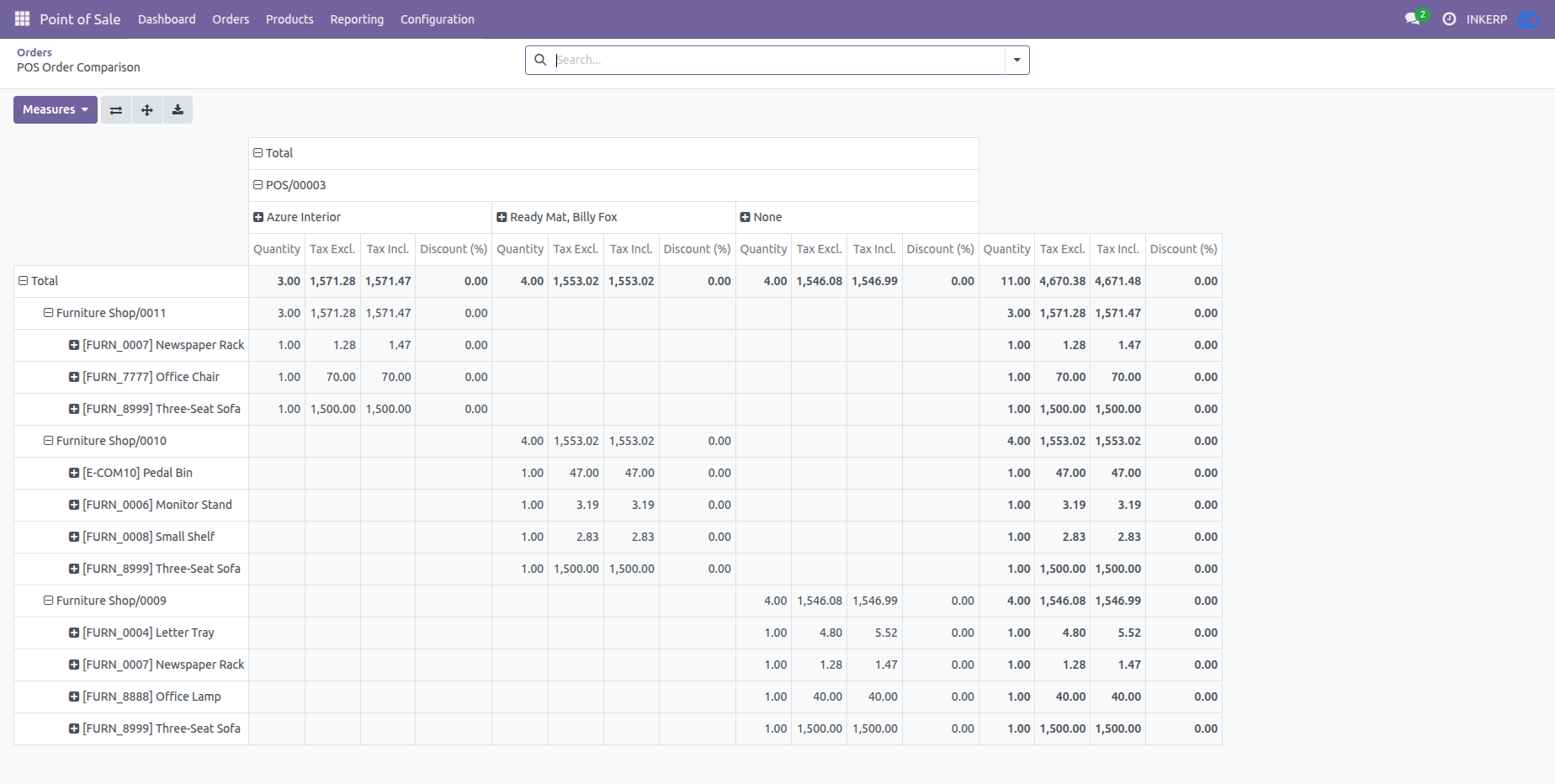Screen dimensions: 1555x784
Task: Open the Orders menu
Action: 231,19
